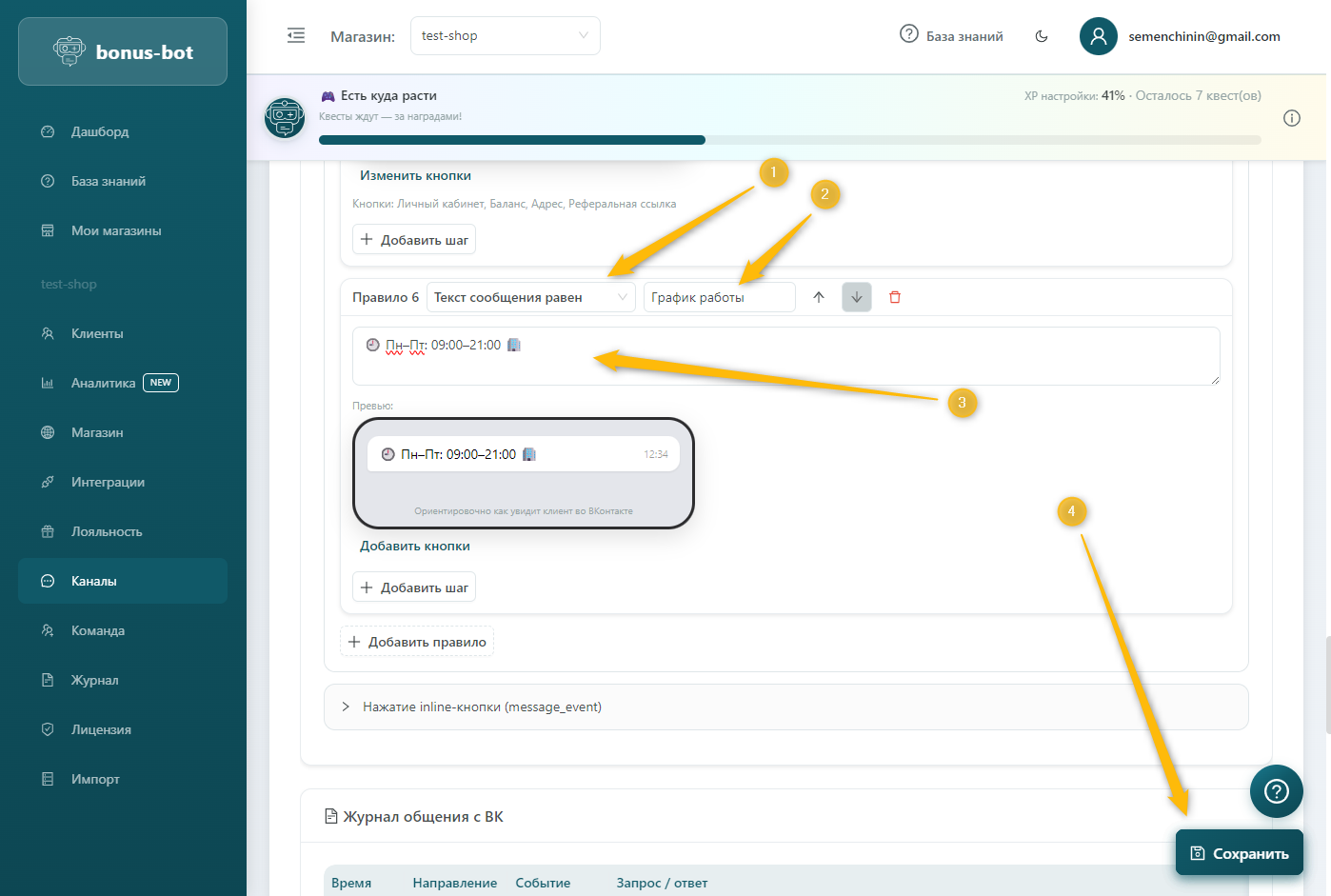Open Мои магазины sidebar item

(x=123, y=230)
